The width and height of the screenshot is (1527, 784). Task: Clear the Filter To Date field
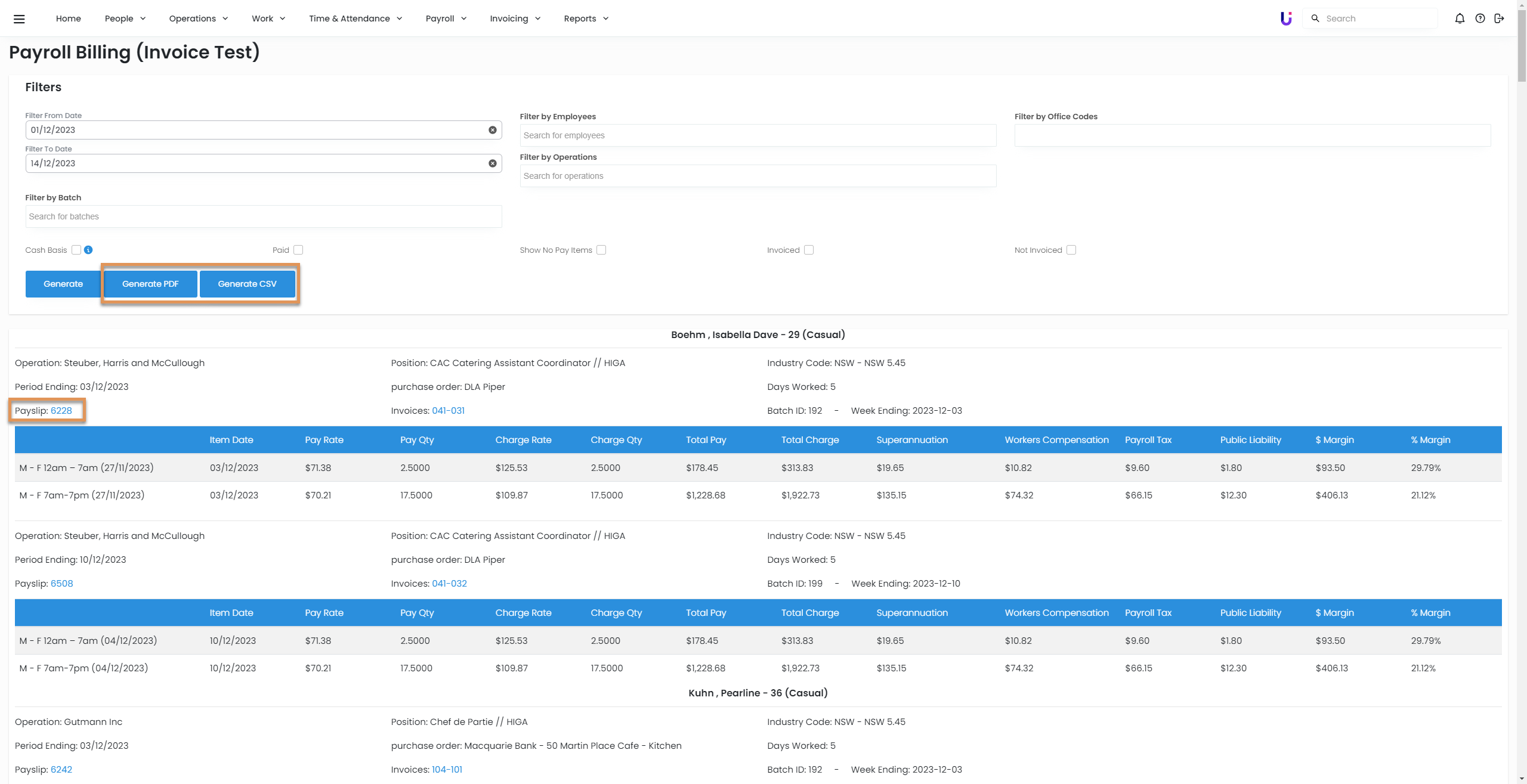(x=493, y=163)
